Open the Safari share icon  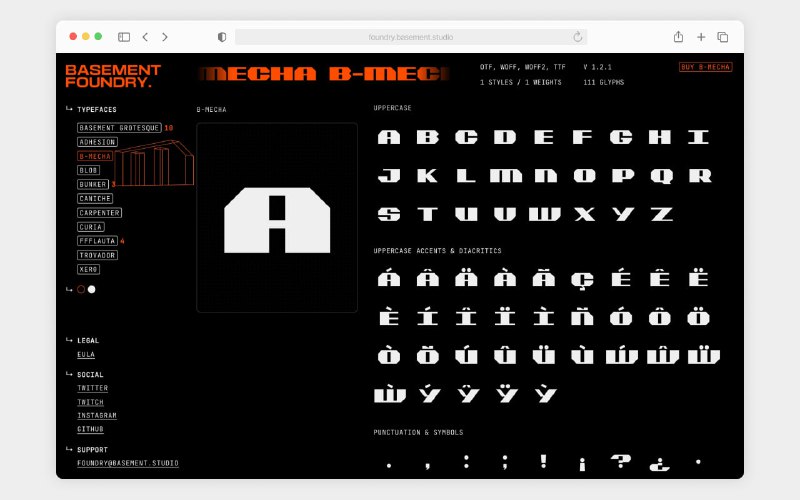coord(678,37)
